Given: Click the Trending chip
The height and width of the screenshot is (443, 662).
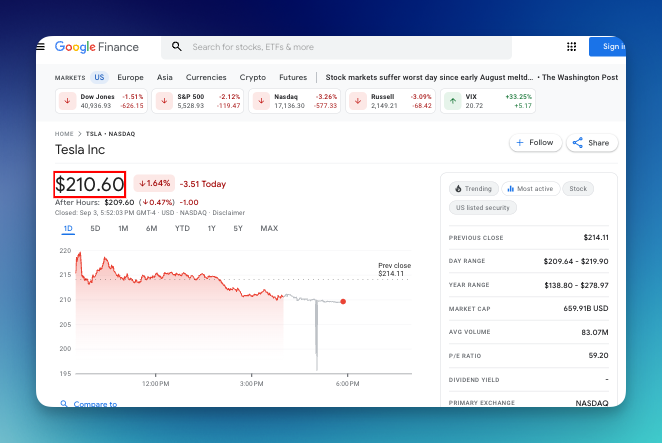Looking at the screenshot, I should pos(474,189).
